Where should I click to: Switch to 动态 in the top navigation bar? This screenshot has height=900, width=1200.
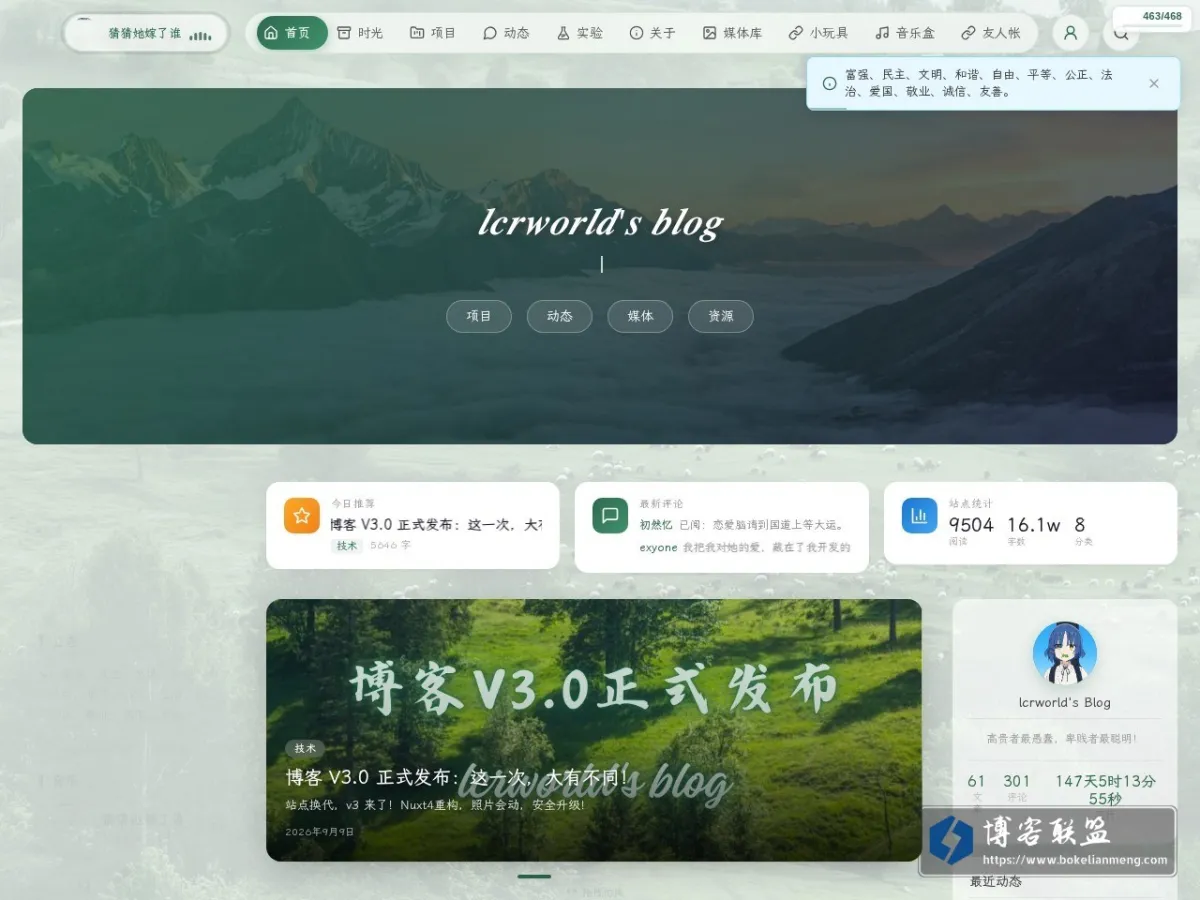point(506,33)
